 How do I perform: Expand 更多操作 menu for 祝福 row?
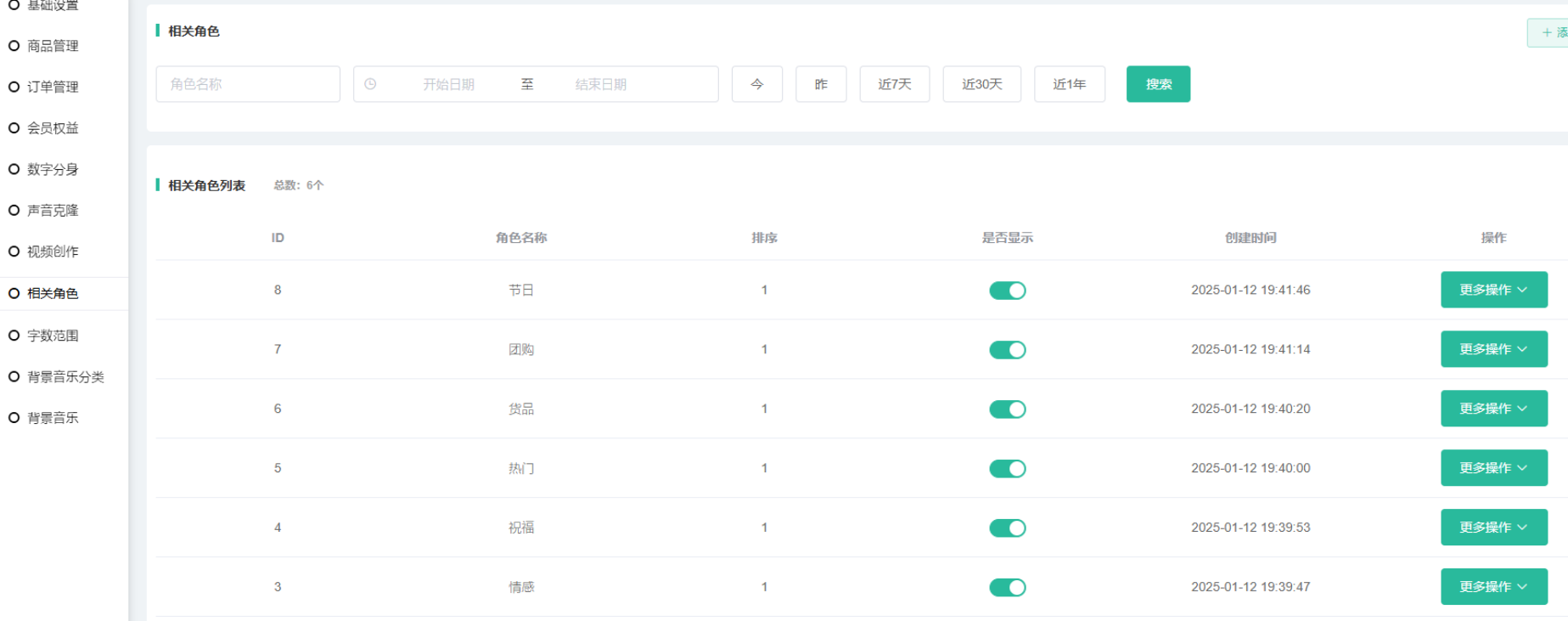click(1493, 528)
